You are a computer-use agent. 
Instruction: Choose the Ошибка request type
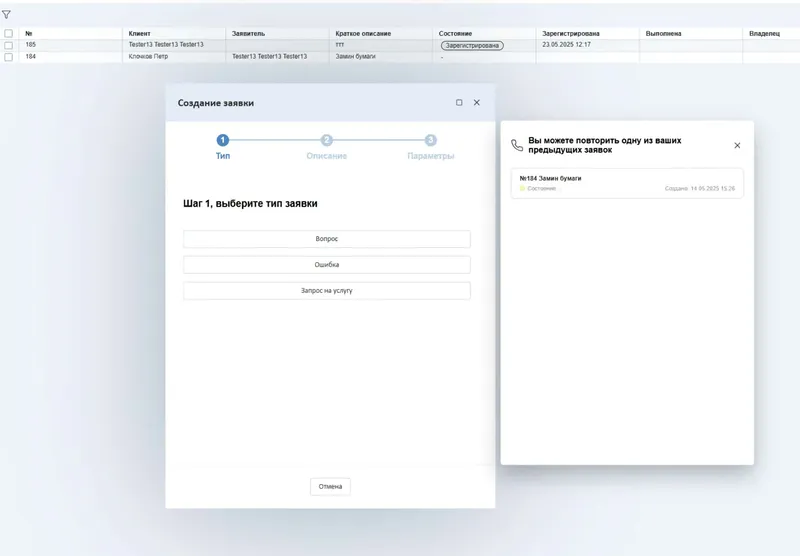pyautogui.click(x=327, y=265)
